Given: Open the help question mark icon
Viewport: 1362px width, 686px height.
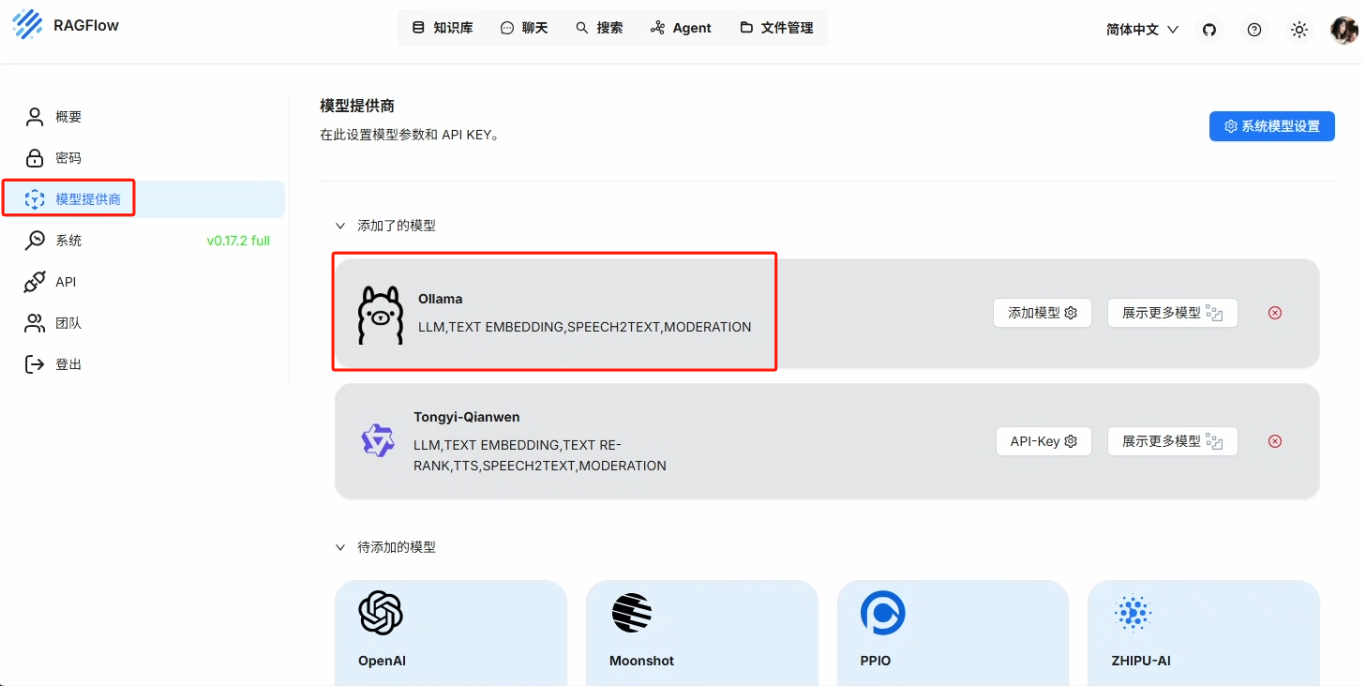Looking at the screenshot, I should click(1254, 30).
